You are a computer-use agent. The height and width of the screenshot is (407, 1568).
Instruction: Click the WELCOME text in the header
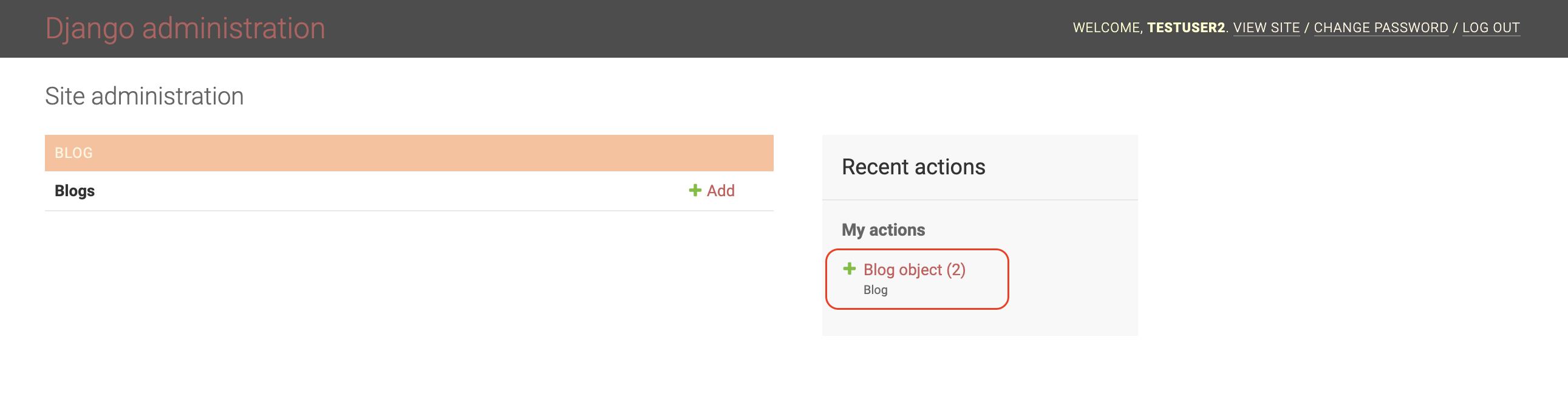pos(1106,28)
